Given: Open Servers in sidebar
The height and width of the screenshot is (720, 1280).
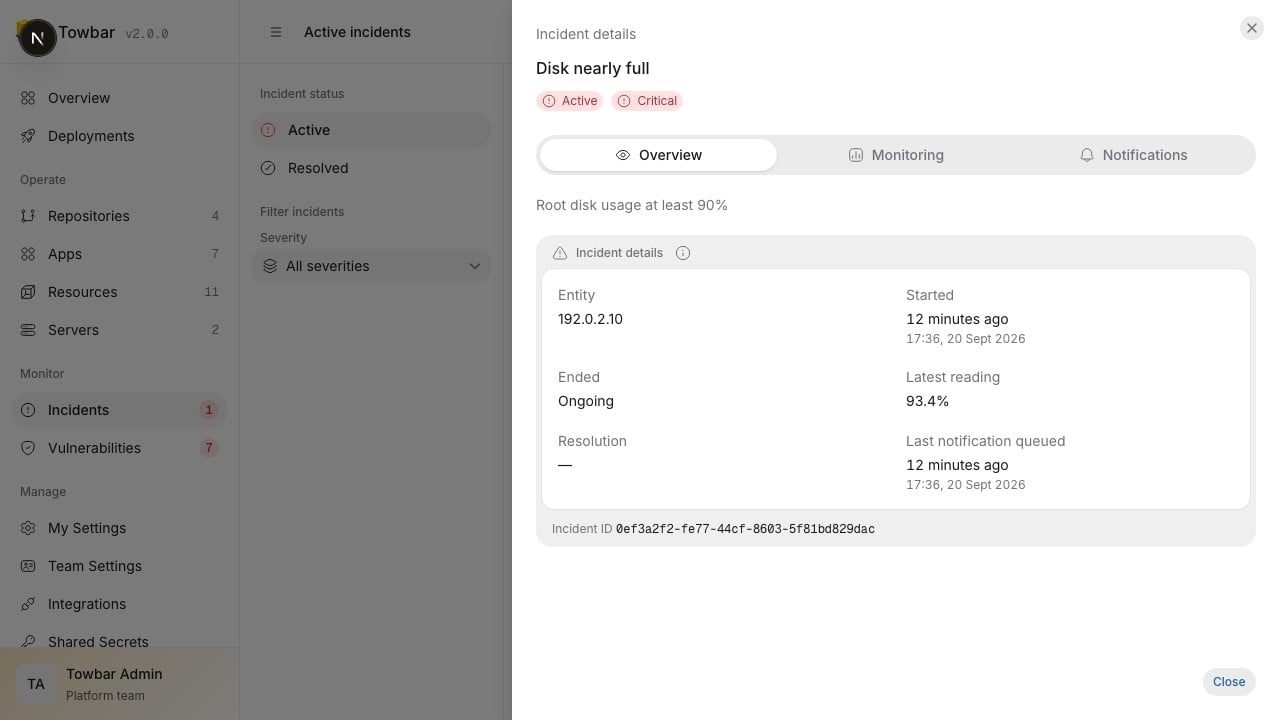Looking at the screenshot, I should pyautogui.click(x=120, y=330).
